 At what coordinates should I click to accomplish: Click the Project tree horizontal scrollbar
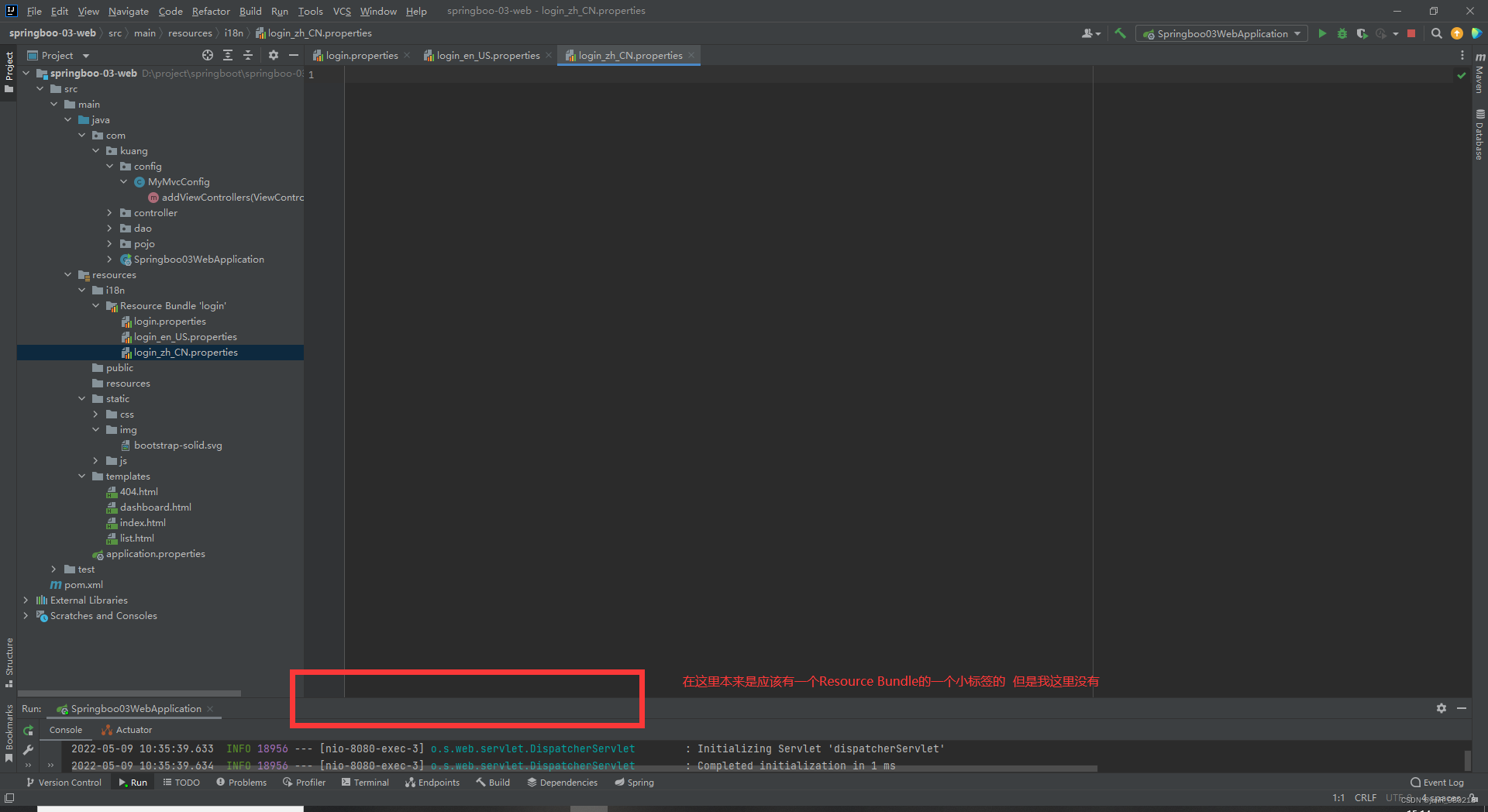click(129, 693)
